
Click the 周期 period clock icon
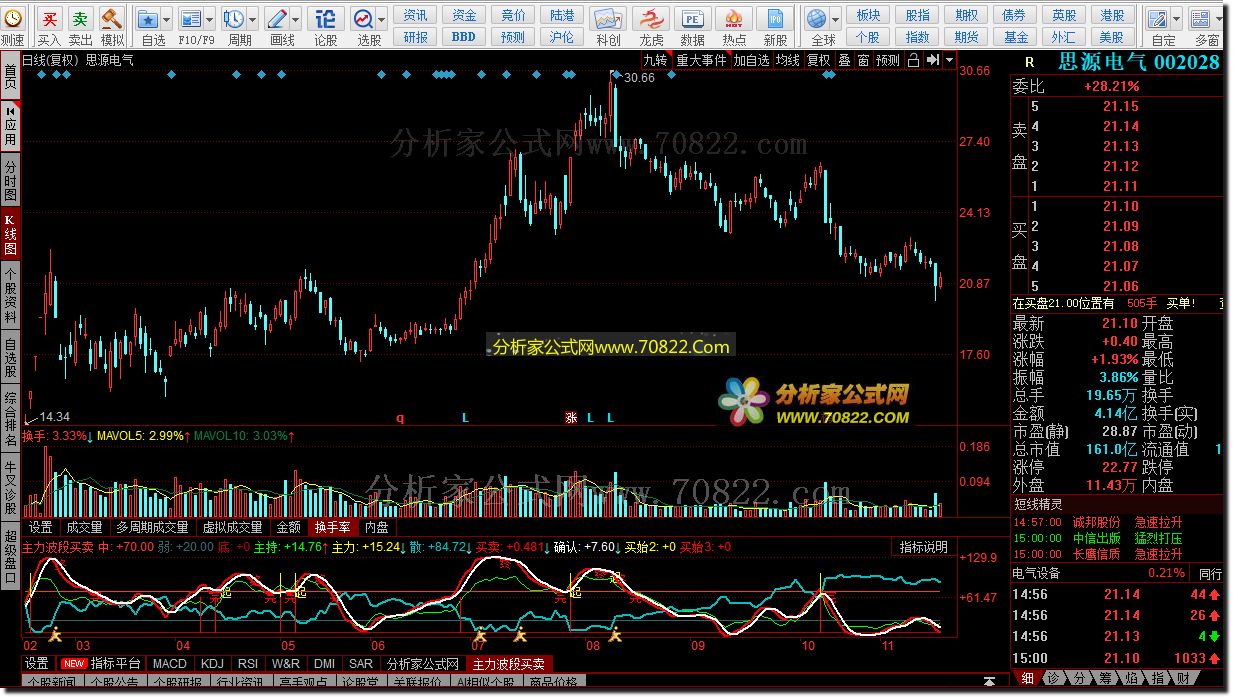click(x=233, y=18)
